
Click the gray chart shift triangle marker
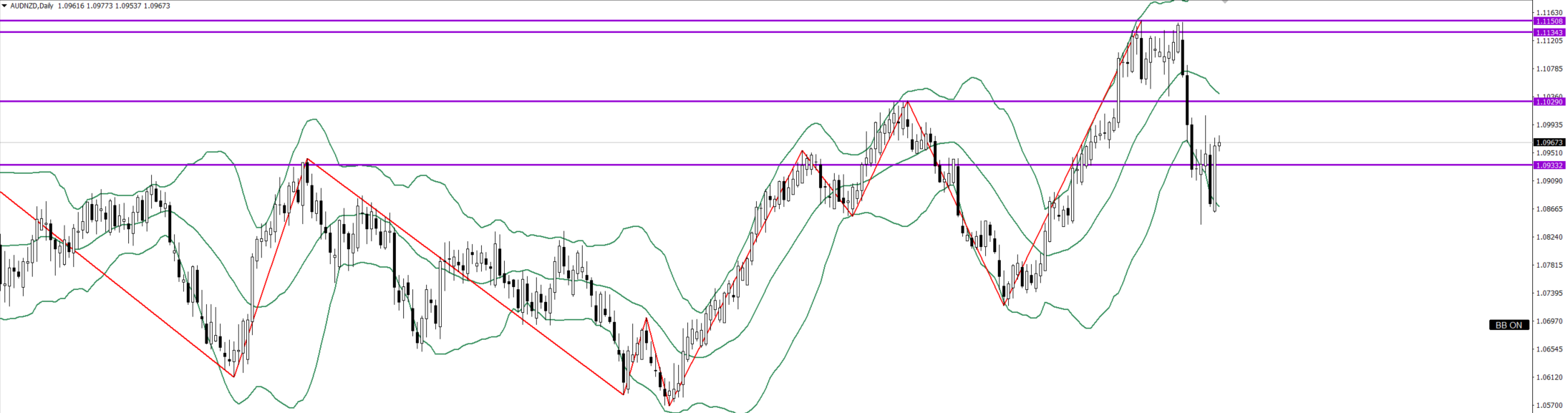pos(1226,2)
